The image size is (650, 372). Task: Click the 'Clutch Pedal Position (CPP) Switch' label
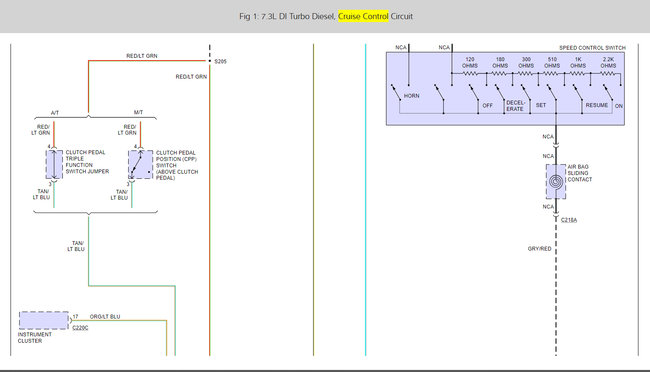click(177, 165)
